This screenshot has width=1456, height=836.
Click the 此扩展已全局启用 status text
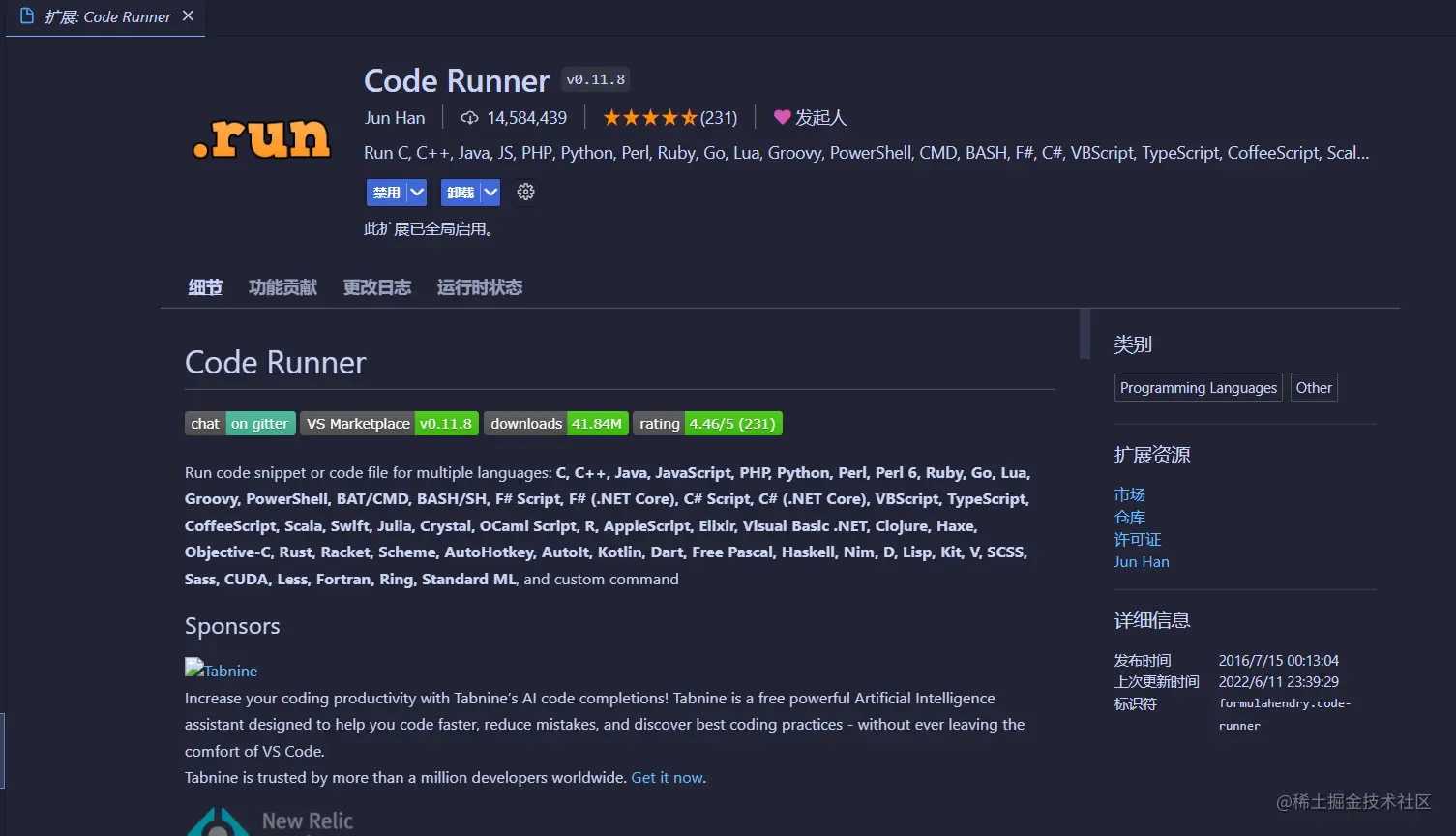431,229
